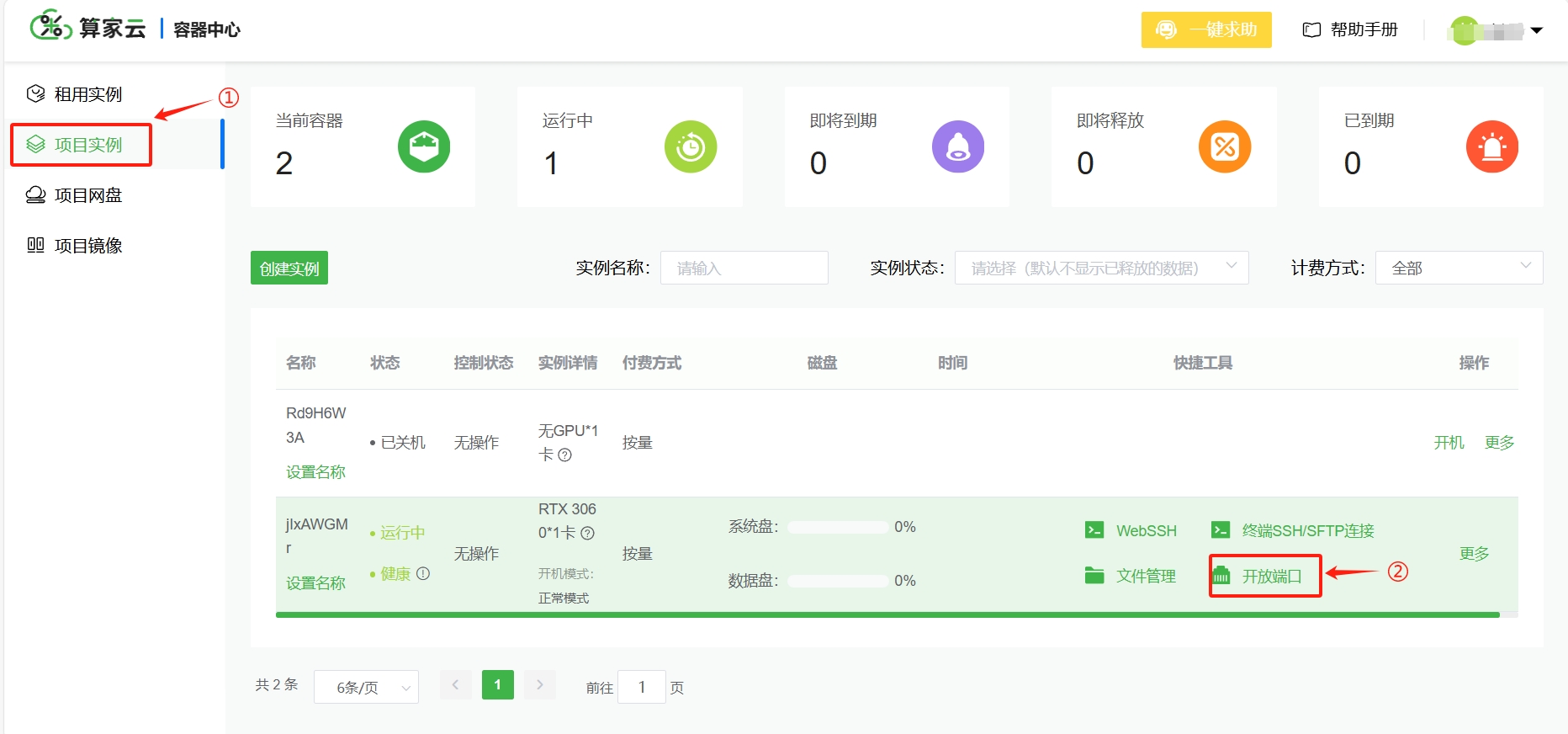Click the info icon beside 健康

(423, 573)
